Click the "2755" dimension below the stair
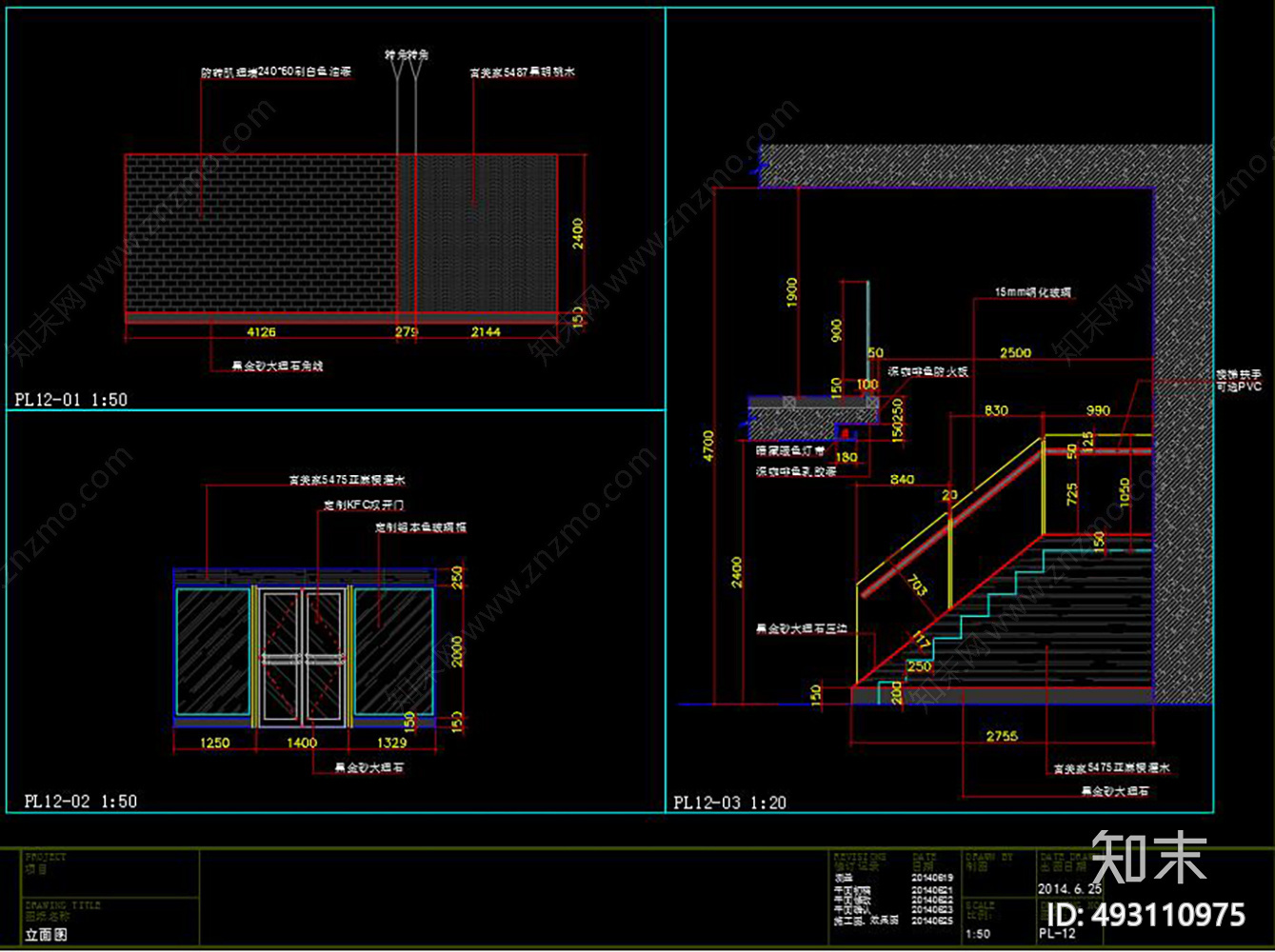Viewport: 1275px width, 952px height. coord(1002,736)
